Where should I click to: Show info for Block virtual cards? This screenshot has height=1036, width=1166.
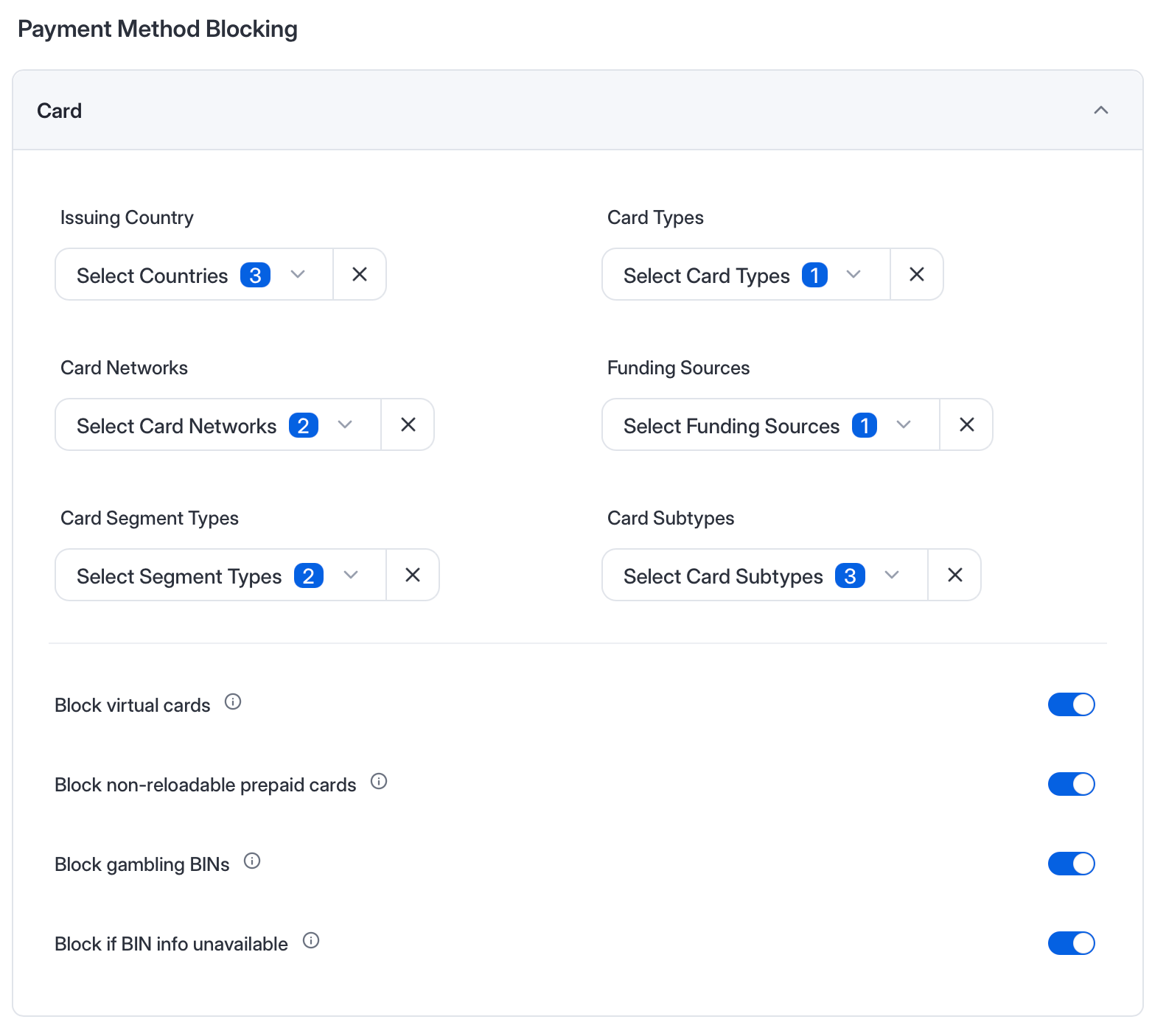(x=233, y=701)
